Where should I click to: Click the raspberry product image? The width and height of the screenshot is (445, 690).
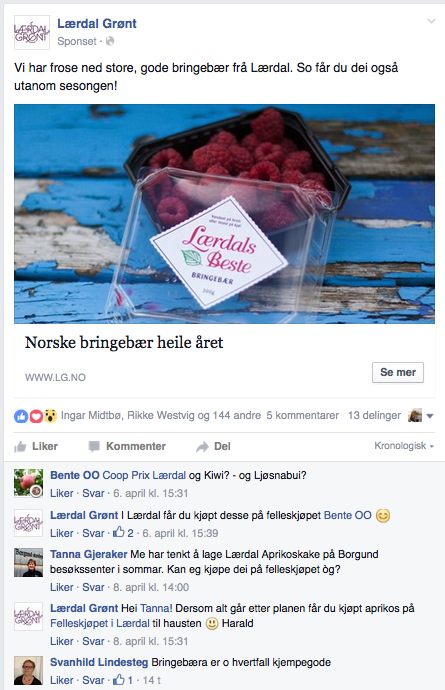pyautogui.click(x=224, y=214)
